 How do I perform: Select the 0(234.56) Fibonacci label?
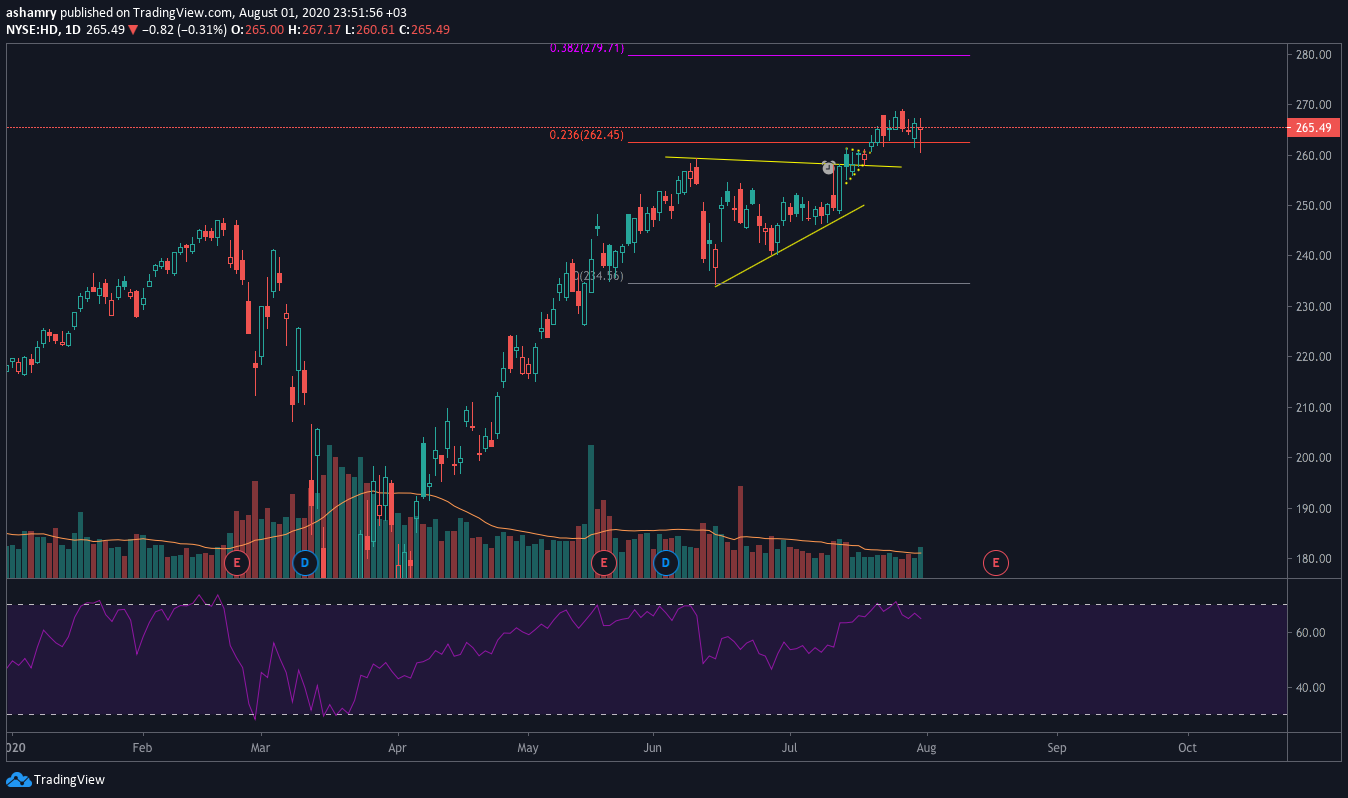click(599, 275)
